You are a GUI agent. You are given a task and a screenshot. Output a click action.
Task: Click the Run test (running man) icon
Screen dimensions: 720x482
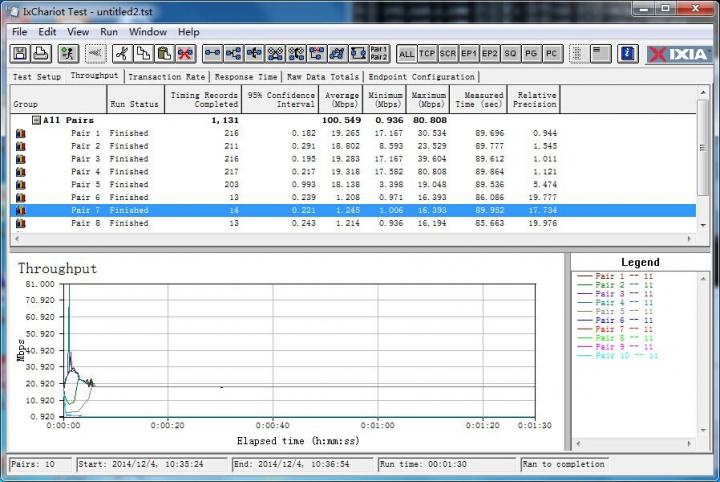pyautogui.click(x=68, y=54)
